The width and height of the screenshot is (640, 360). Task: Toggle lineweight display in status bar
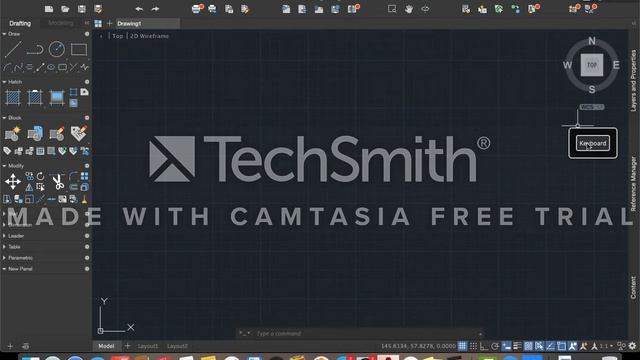(517, 346)
